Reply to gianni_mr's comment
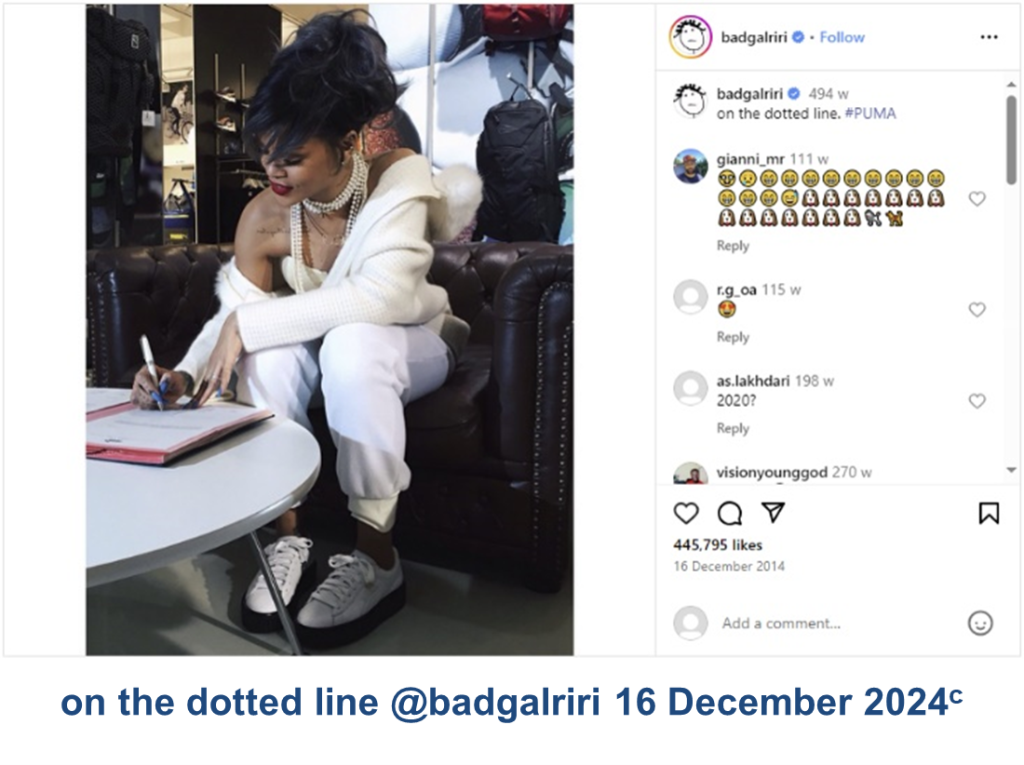This screenshot has width=1024, height=765. point(732,246)
